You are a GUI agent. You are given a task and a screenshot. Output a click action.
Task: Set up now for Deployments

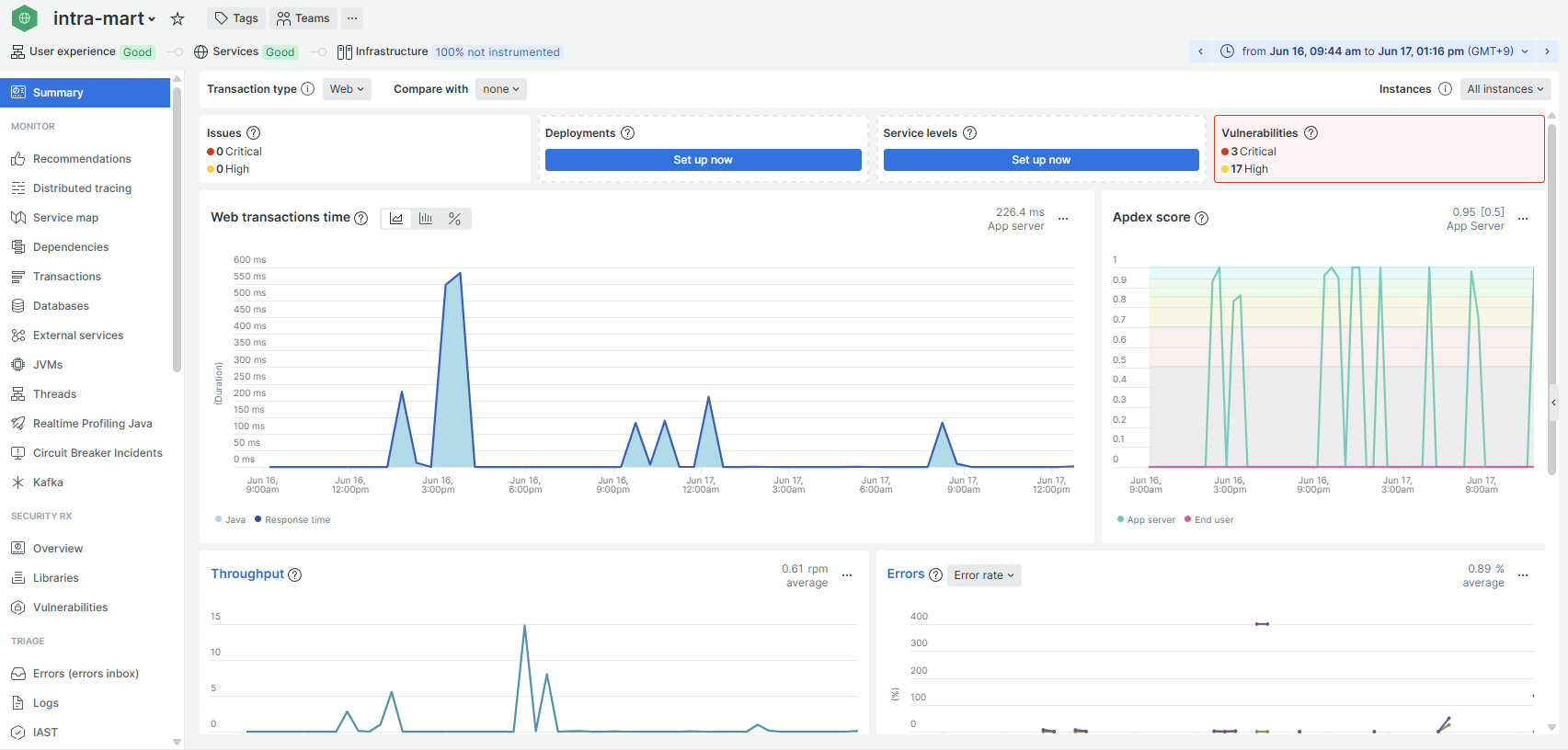(703, 160)
